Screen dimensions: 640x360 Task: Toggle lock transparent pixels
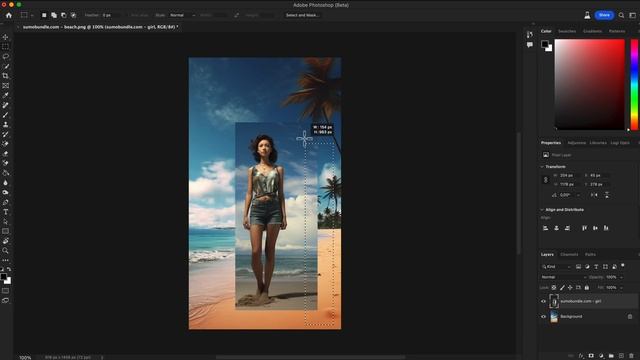point(554,288)
